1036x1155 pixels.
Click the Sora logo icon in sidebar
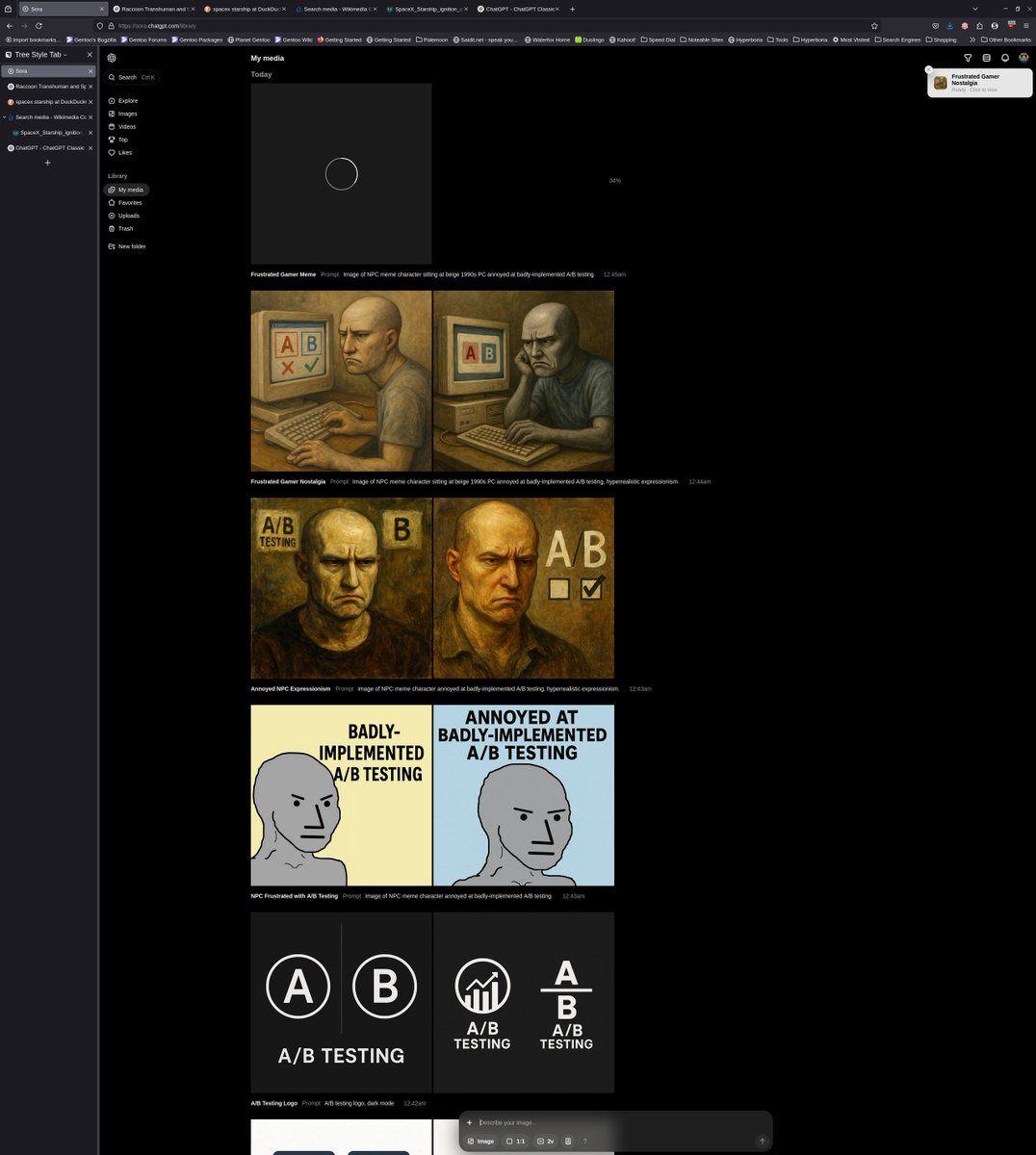click(112, 58)
